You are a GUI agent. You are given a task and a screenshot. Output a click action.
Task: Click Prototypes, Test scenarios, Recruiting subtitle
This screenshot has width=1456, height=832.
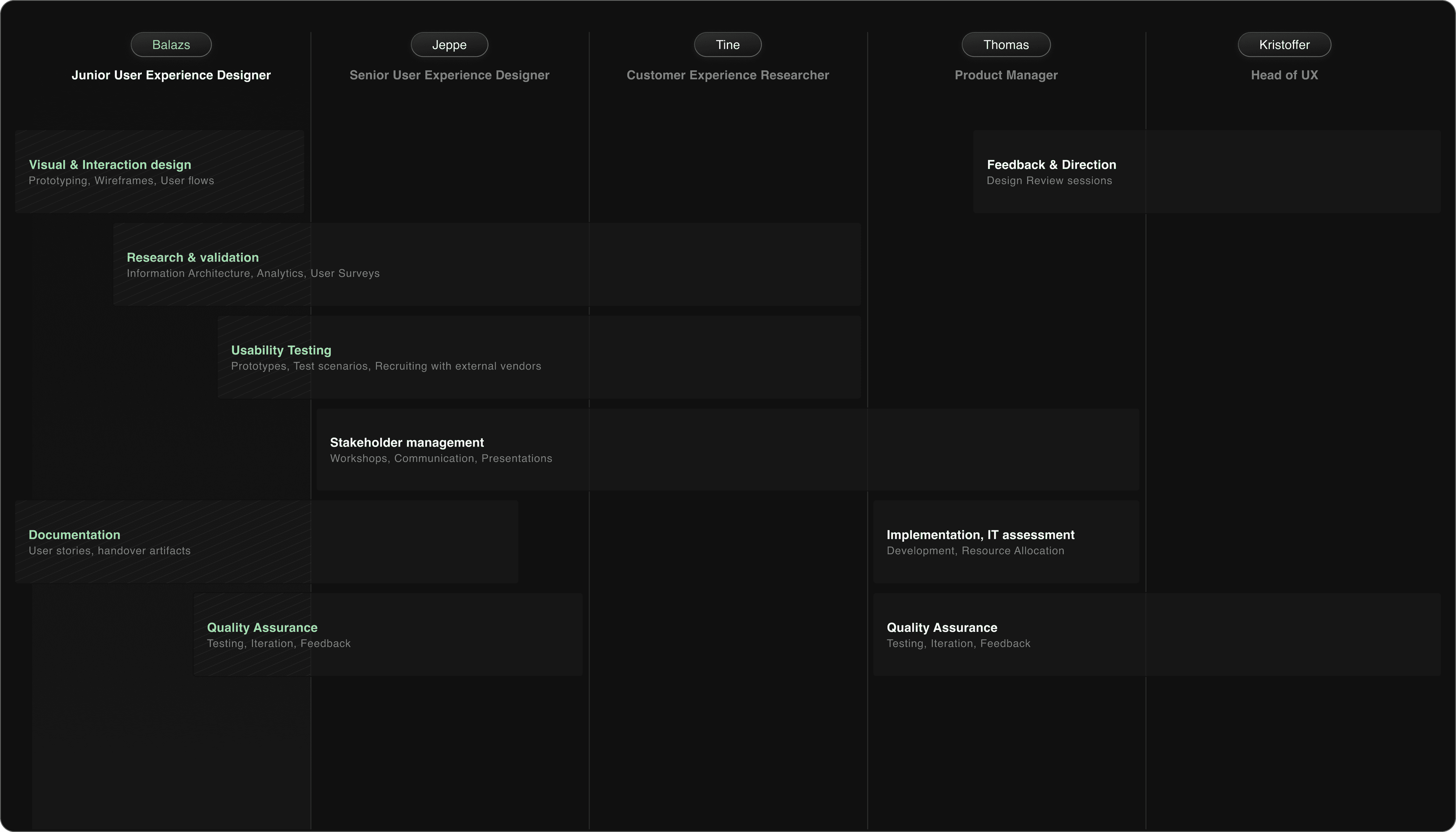(x=386, y=366)
